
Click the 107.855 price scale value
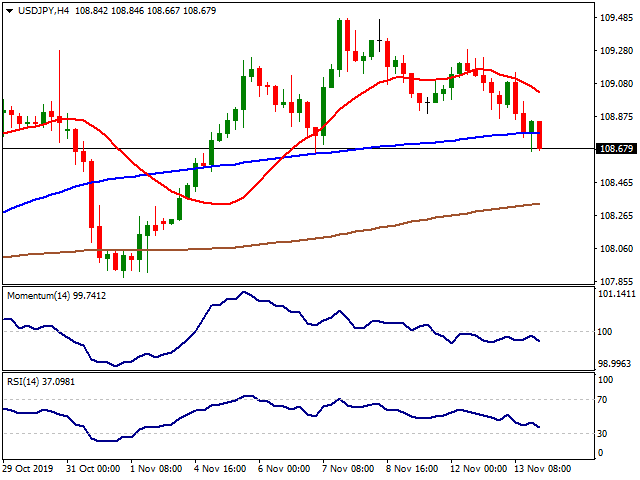click(x=616, y=282)
